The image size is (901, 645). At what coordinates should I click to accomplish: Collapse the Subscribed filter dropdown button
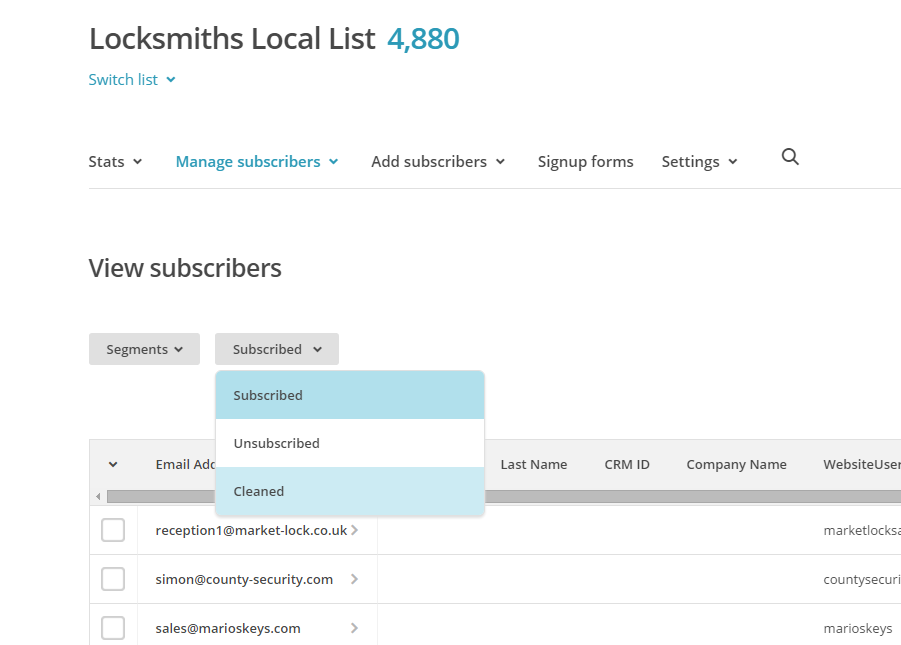pyautogui.click(x=276, y=349)
